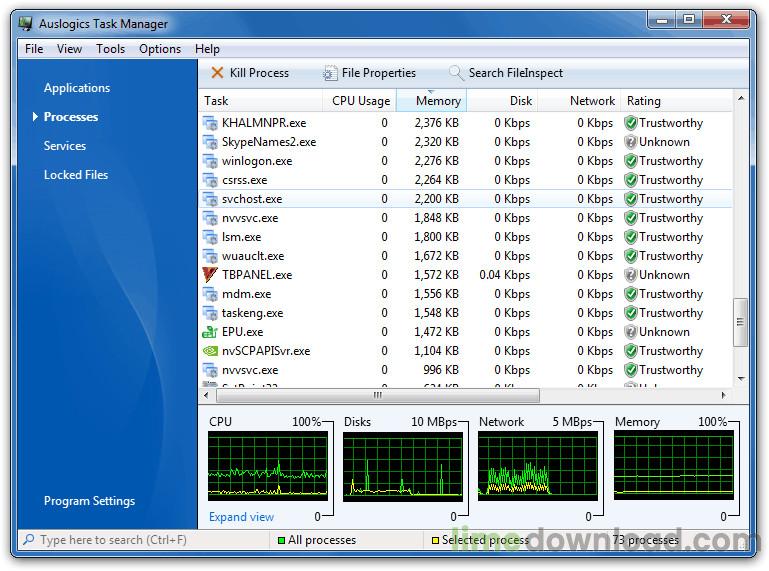Click the Trustworthy shield icon for svchost.exe
This screenshot has height=571, width=769.
pyautogui.click(x=631, y=199)
